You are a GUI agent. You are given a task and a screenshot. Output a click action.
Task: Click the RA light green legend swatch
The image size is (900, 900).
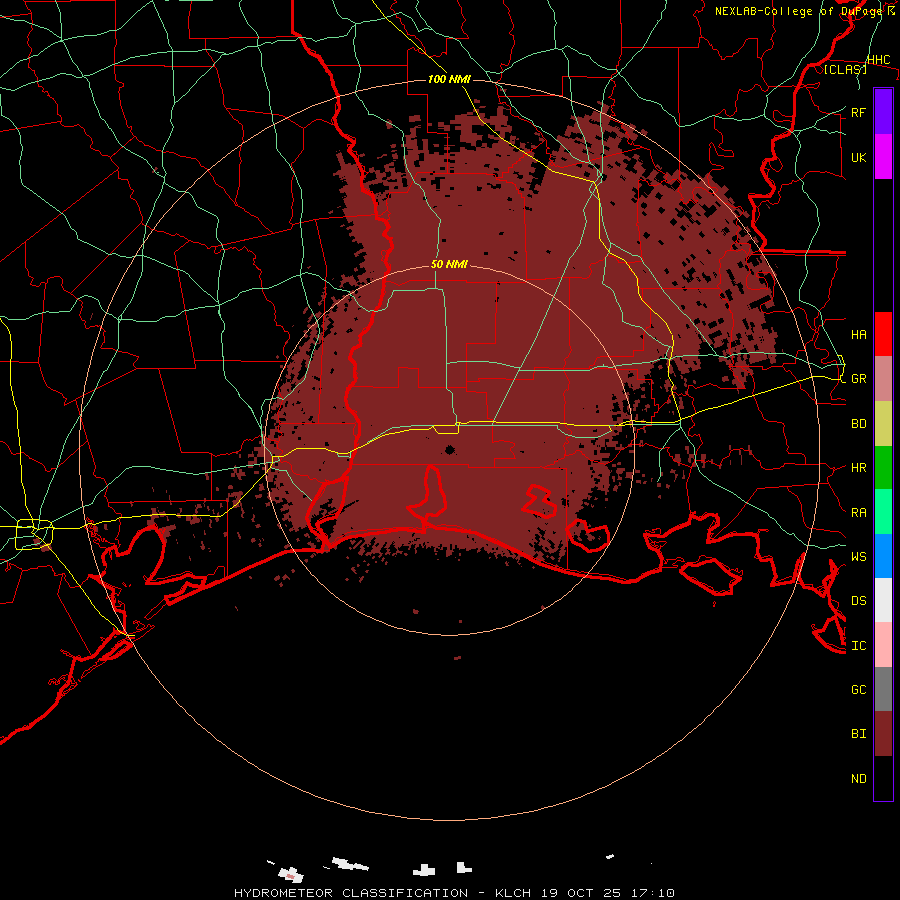(x=883, y=512)
